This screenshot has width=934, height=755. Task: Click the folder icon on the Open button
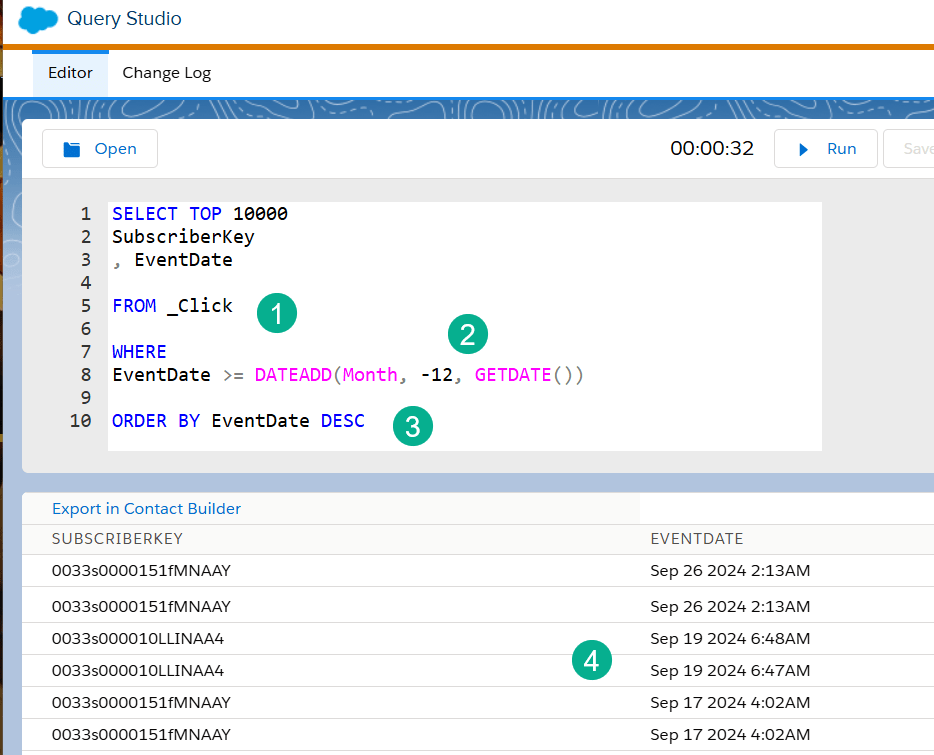coord(72,149)
